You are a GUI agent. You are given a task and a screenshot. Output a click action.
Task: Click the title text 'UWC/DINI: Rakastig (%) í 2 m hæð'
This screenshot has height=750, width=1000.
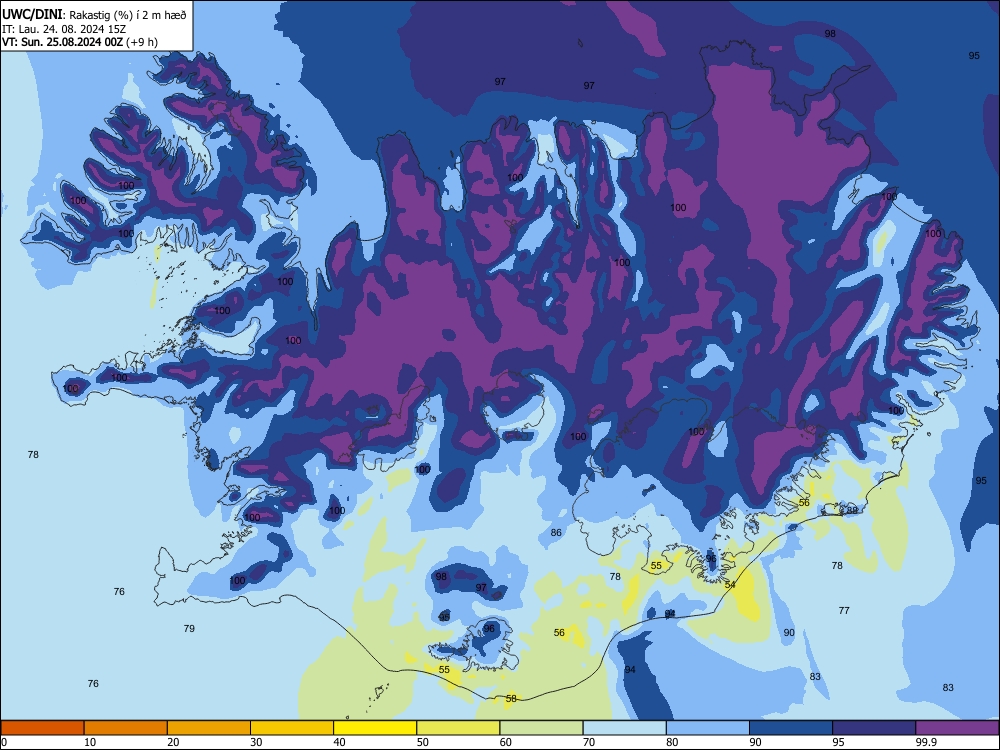coord(94,14)
